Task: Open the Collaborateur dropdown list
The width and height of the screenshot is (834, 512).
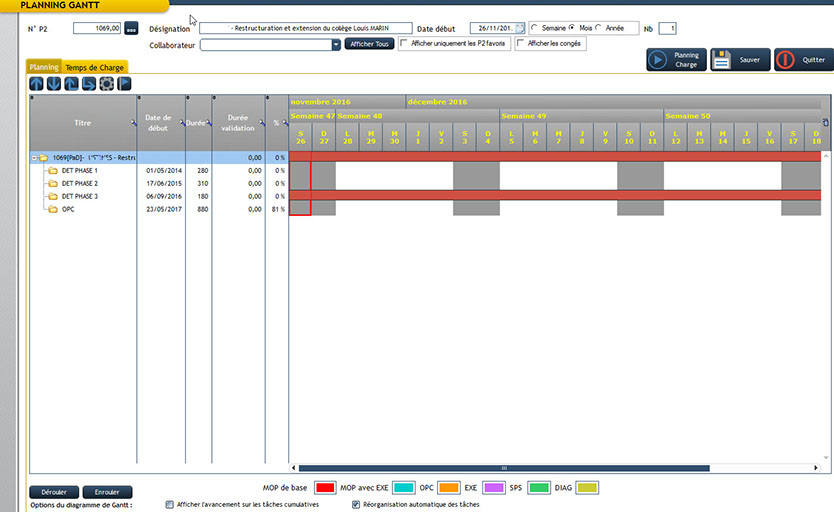Action: coord(336,45)
